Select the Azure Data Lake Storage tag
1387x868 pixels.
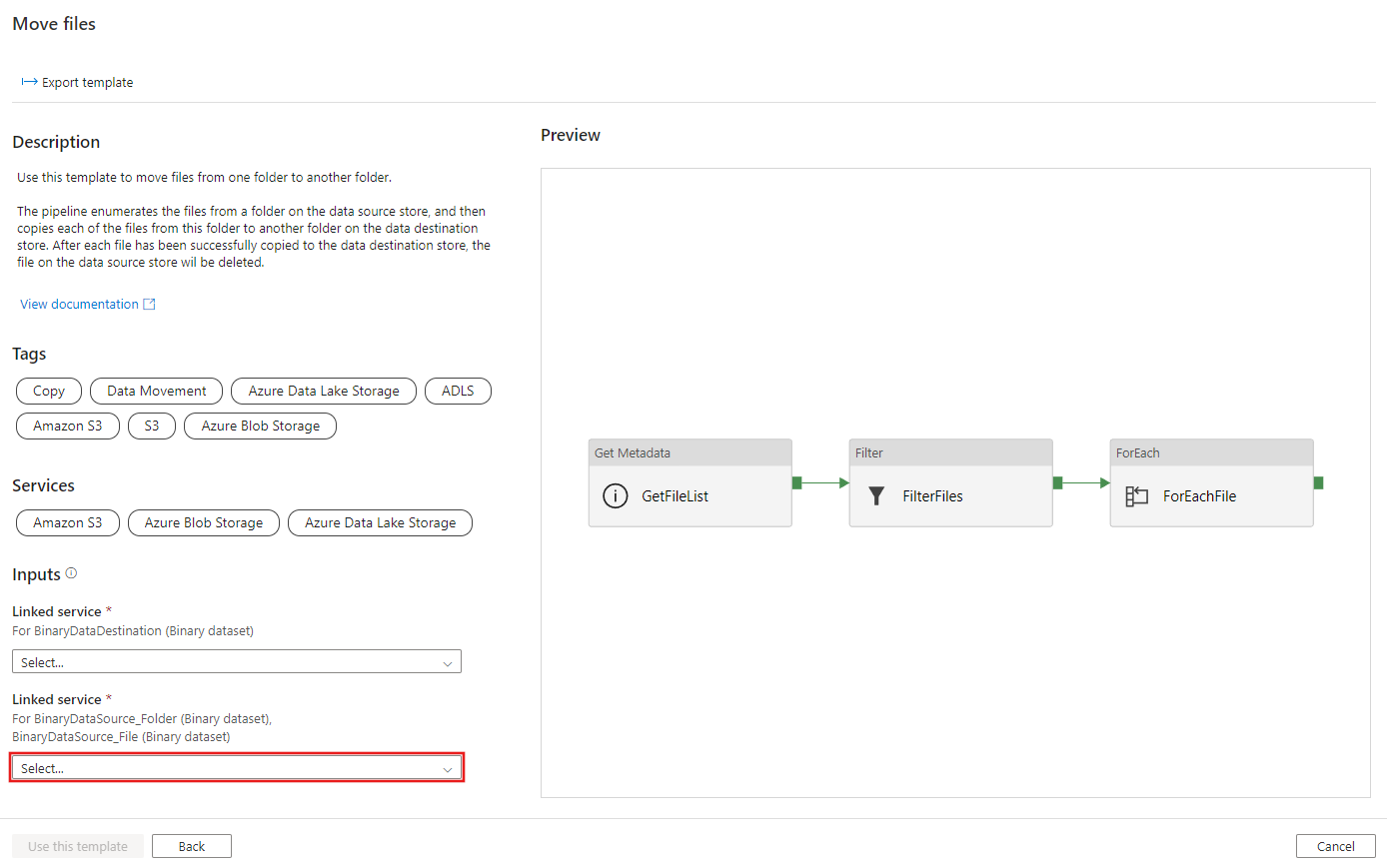[324, 392]
